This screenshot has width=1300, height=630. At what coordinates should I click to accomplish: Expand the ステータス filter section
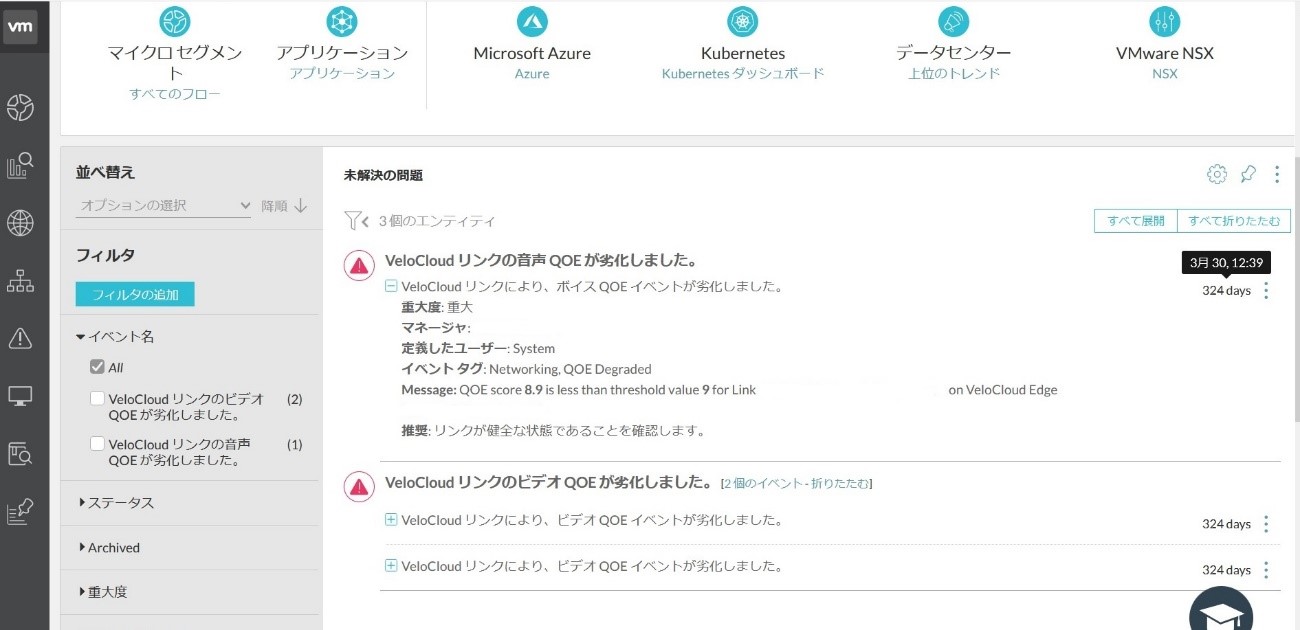point(115,503)
